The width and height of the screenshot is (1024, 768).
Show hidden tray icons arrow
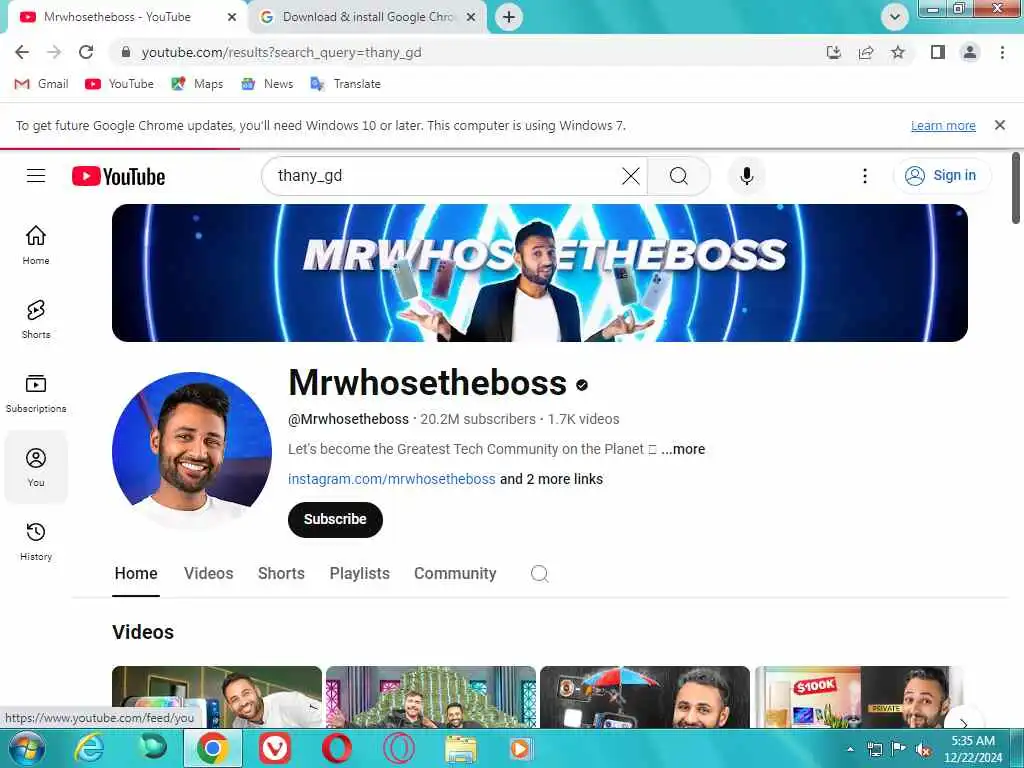tap(850, 750)
